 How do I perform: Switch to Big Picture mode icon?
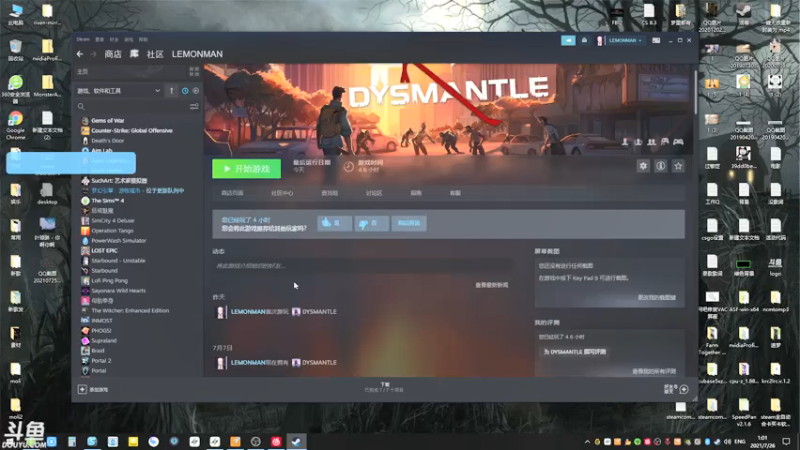656,40
